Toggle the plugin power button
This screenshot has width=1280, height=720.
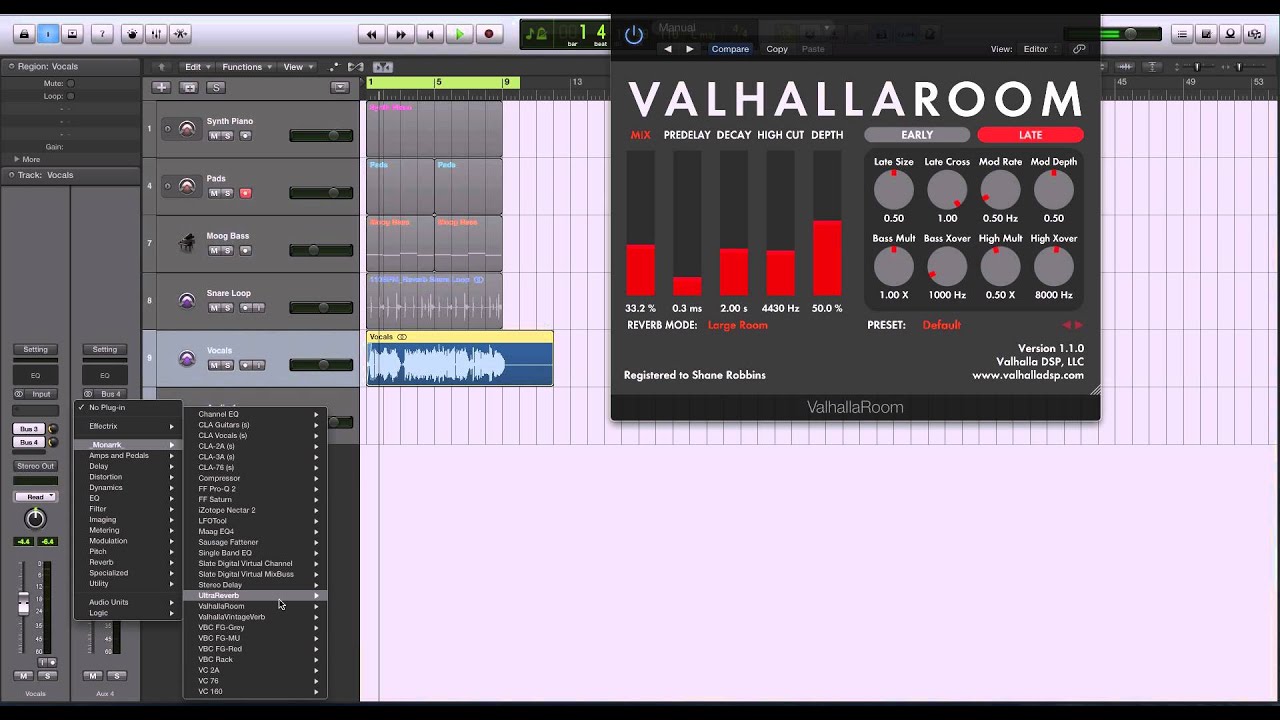(633, 35)
